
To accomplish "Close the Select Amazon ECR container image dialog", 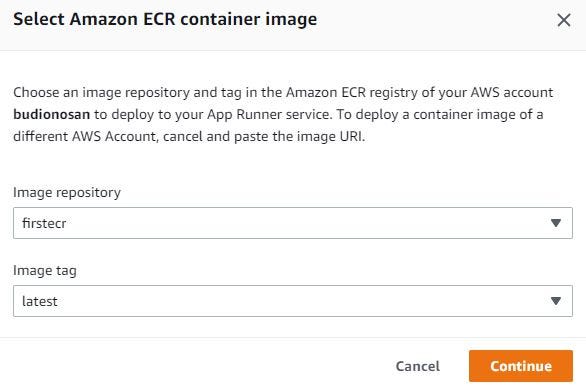I will point(564,20).
